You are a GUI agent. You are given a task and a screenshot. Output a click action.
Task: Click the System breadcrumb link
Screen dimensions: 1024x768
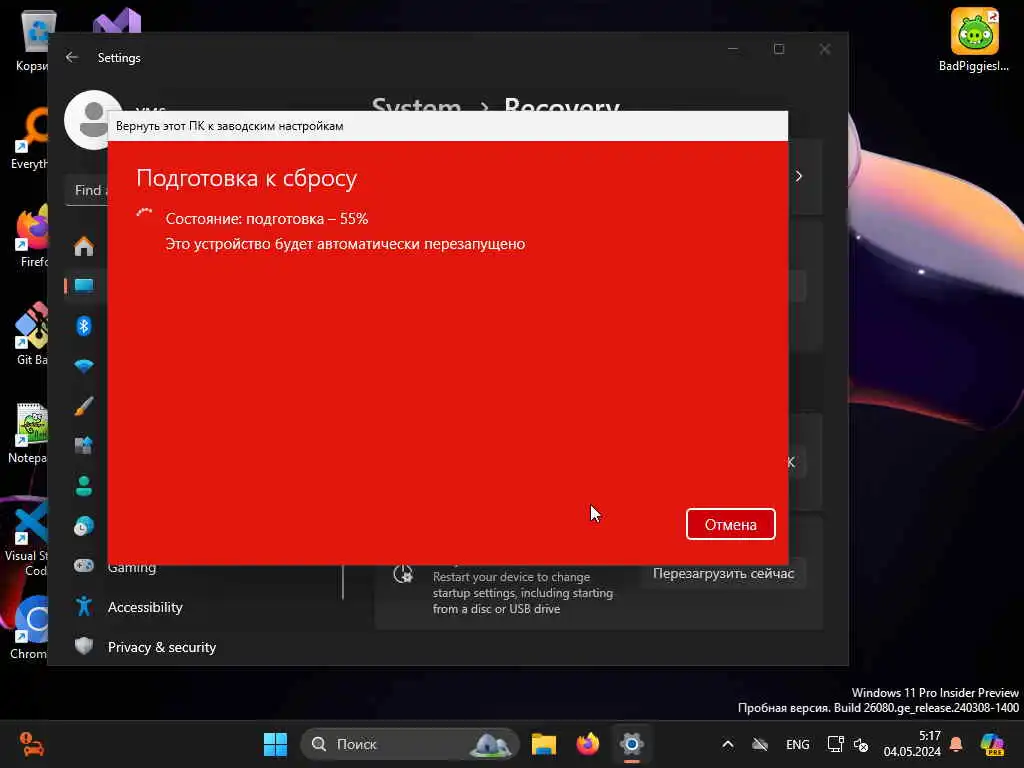pos(416,104)
